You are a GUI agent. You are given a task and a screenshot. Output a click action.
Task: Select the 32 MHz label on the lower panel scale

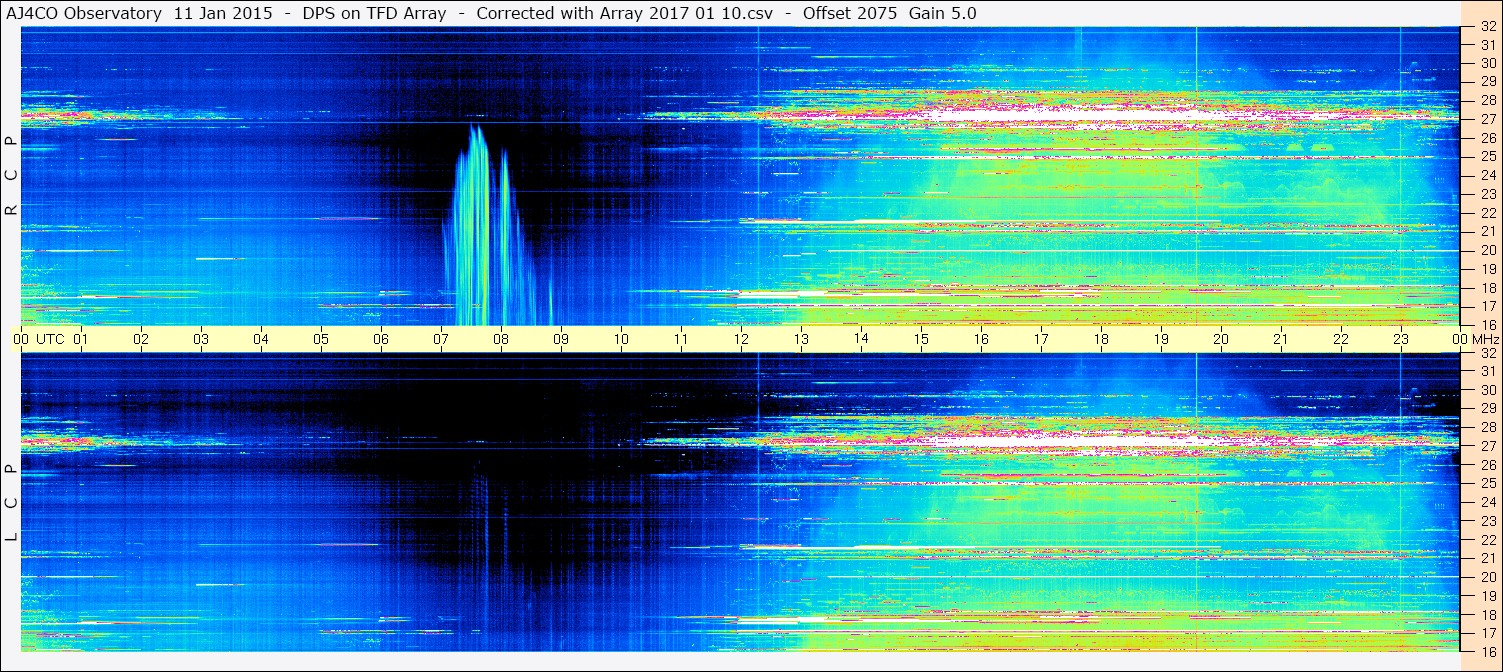1487,354
